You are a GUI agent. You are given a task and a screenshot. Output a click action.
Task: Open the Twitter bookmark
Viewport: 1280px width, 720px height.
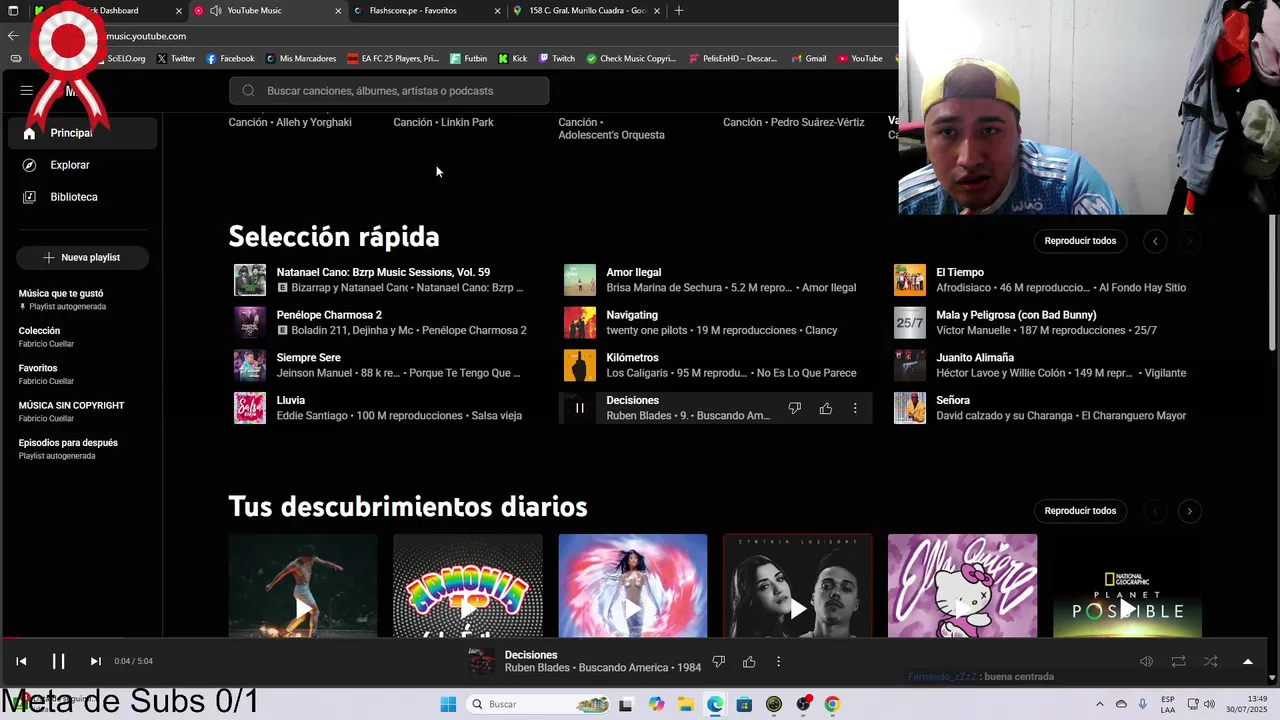(x=176, y=58)
